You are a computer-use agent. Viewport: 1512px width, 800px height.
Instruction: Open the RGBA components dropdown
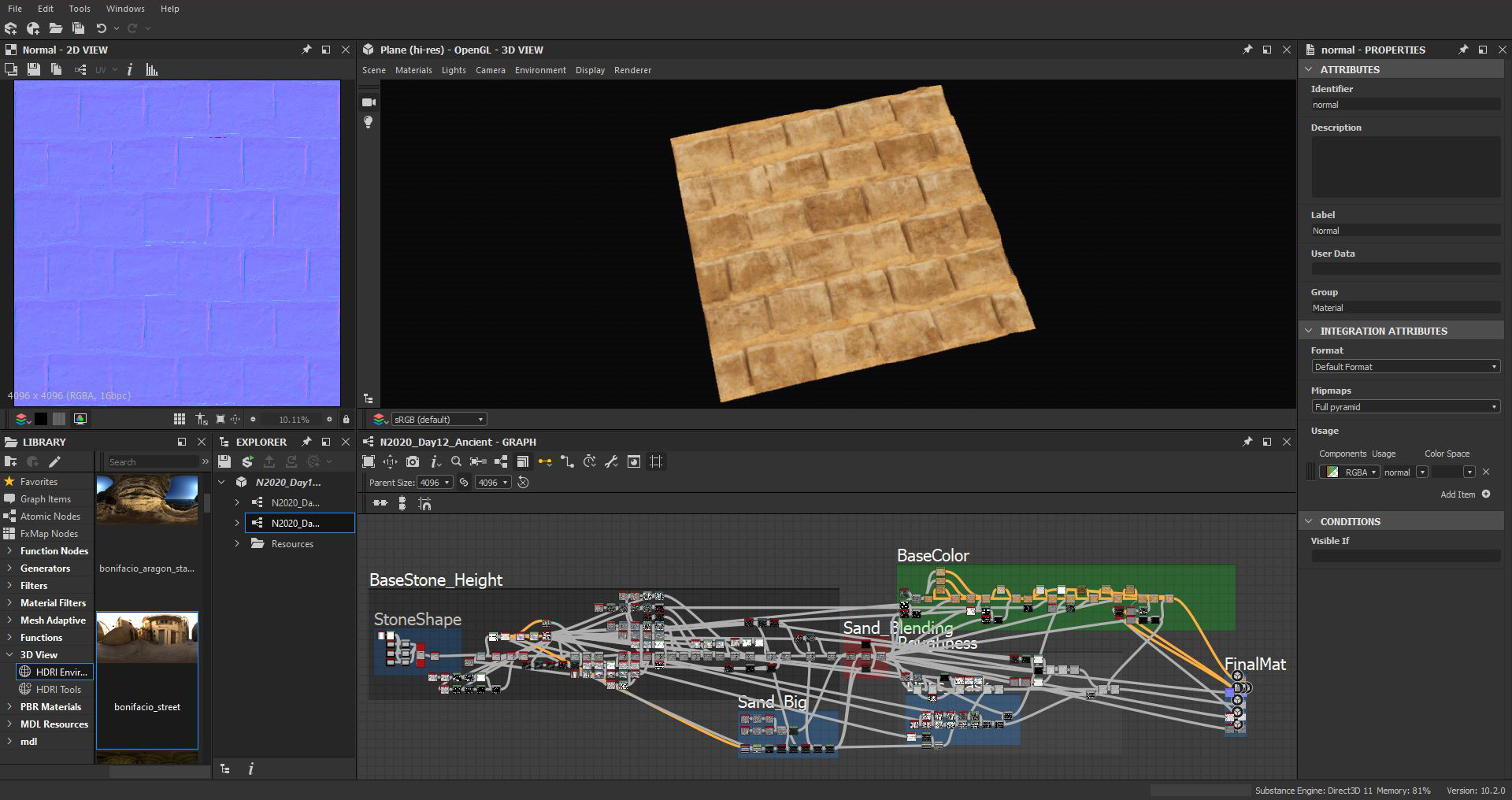1350,472
